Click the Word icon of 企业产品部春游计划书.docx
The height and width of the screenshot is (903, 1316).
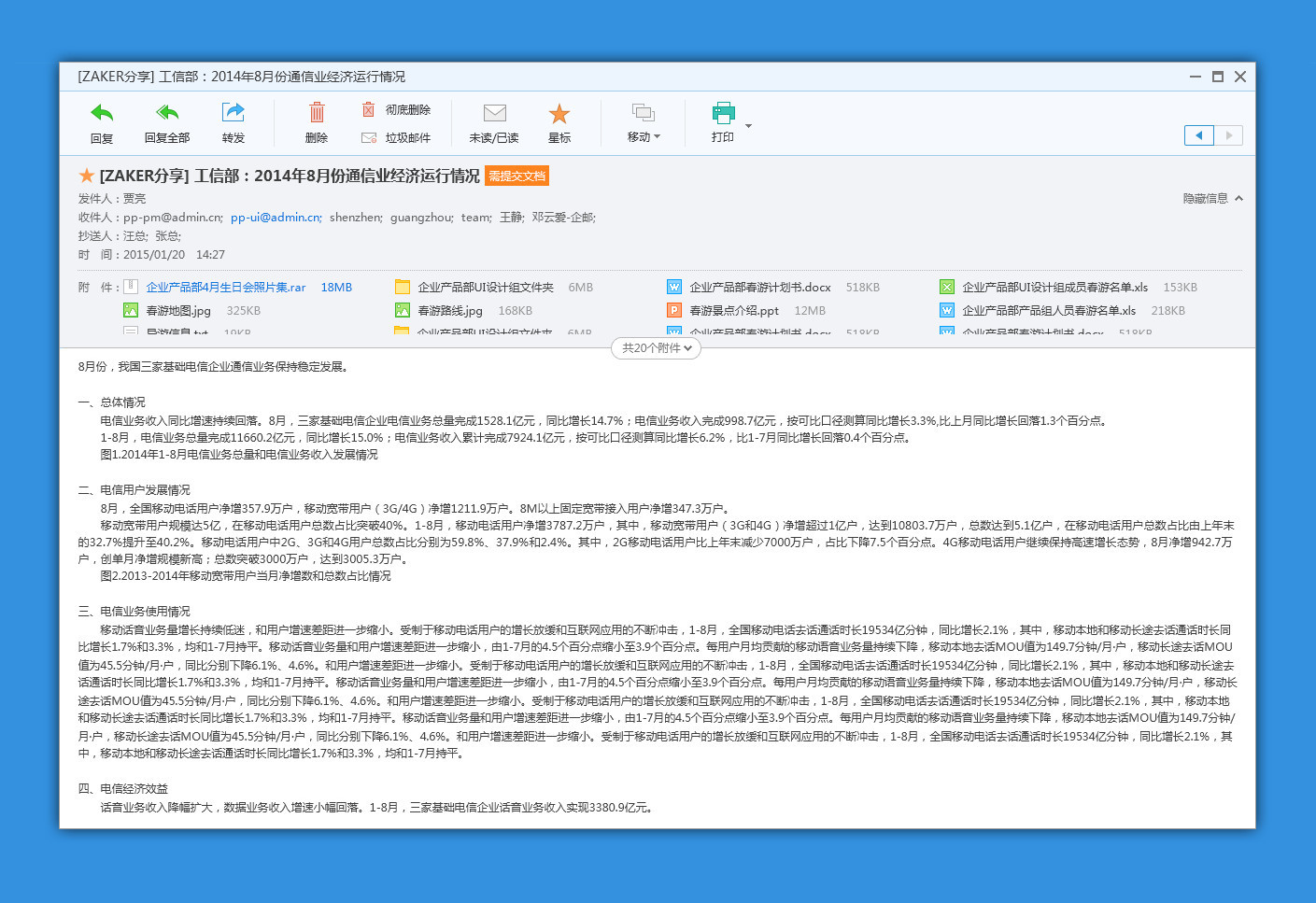(x=674, y=287)
